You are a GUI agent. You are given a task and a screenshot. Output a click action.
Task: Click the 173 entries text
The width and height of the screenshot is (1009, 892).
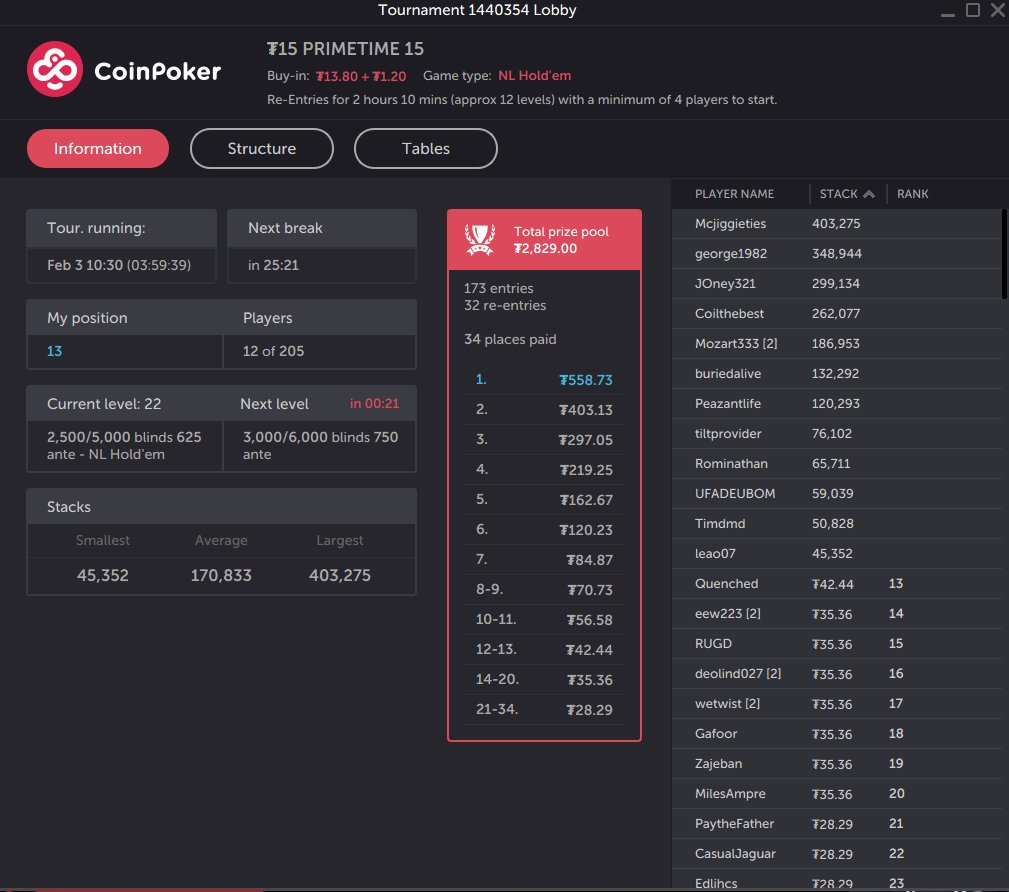(499, 288)
